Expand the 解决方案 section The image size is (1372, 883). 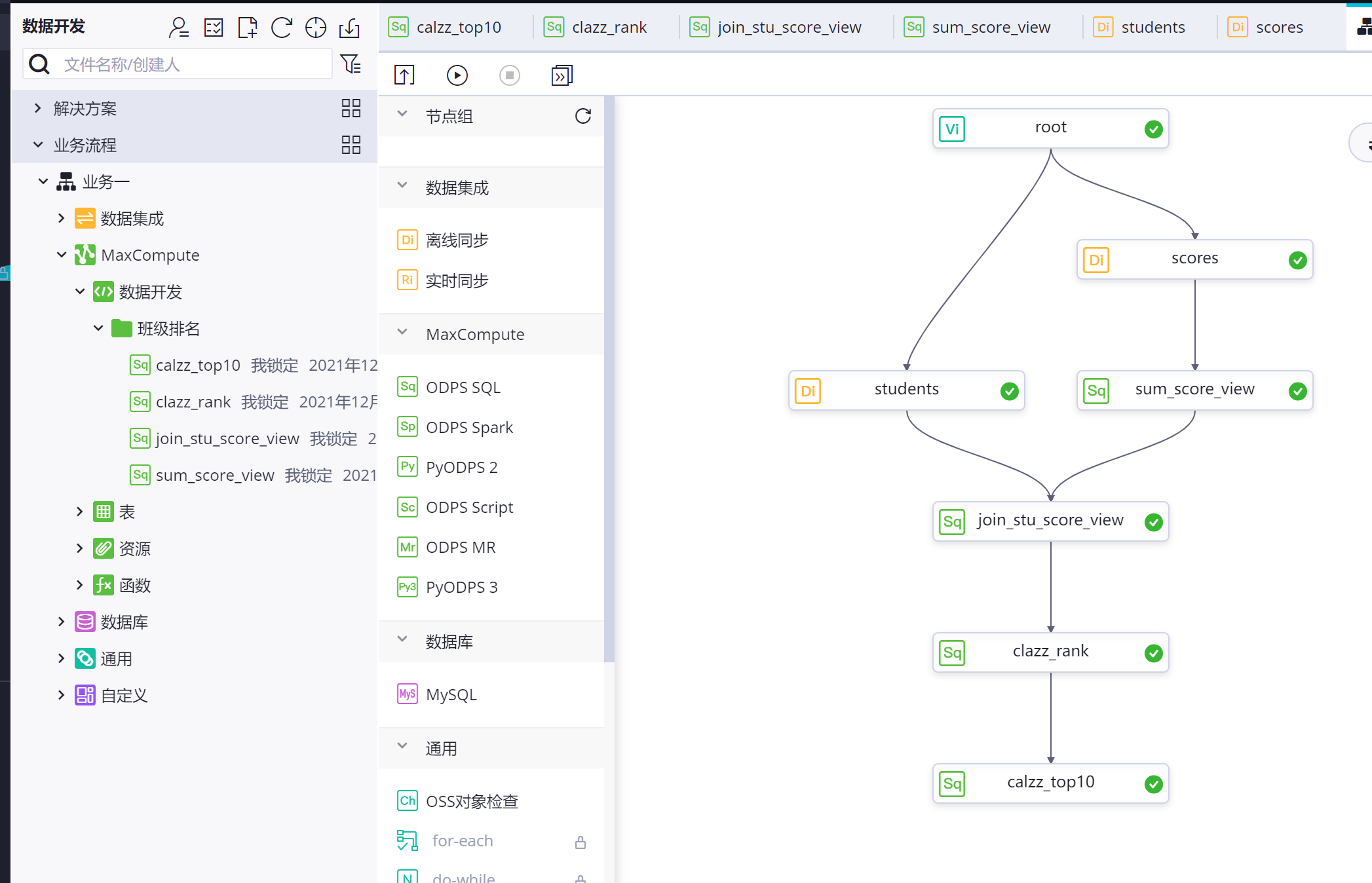coord(38,108)
